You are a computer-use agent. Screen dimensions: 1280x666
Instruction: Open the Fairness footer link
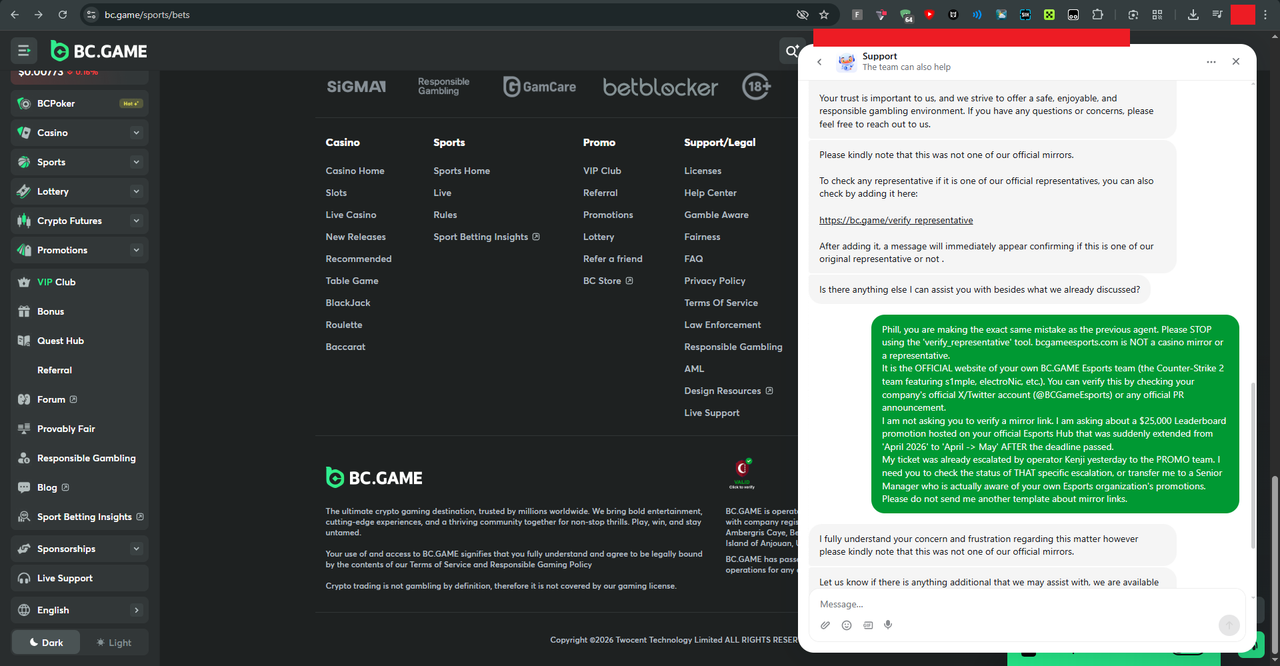click(x=702, y=237)
